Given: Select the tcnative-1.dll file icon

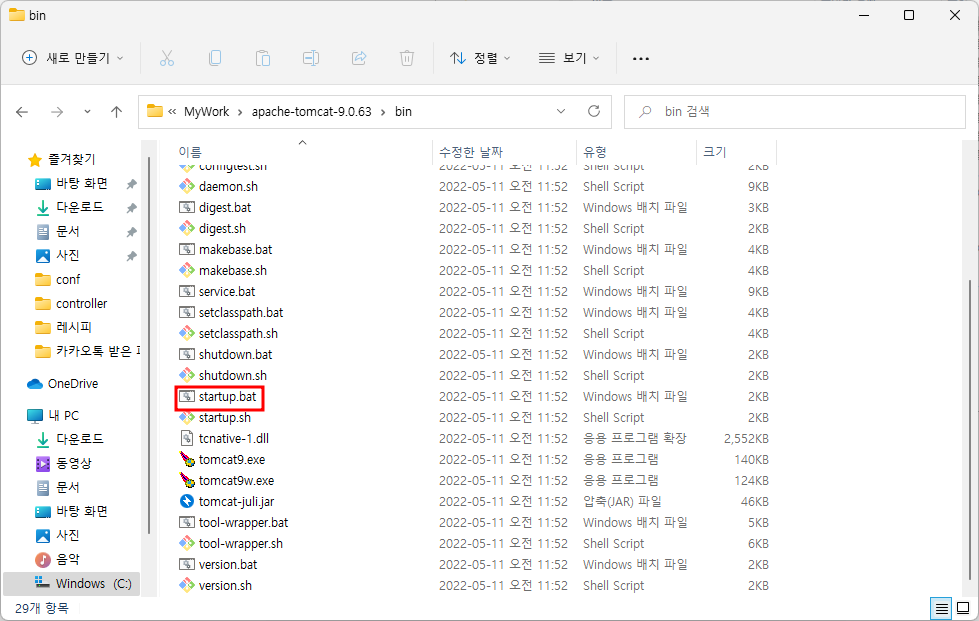Looking at the screenshot, I should (x=187, y=439).
